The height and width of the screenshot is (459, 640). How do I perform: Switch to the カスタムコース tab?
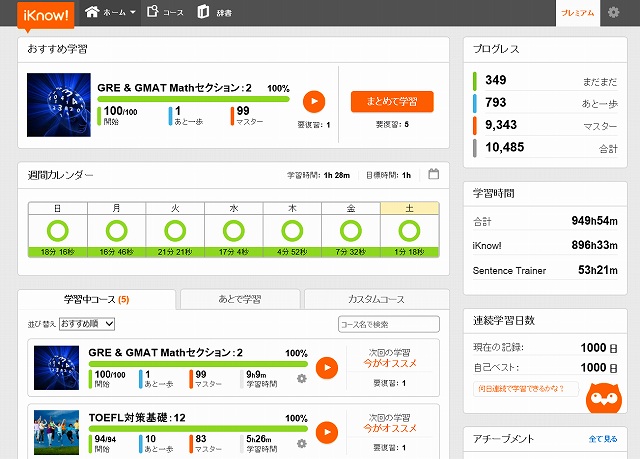(x=376, y=299)
